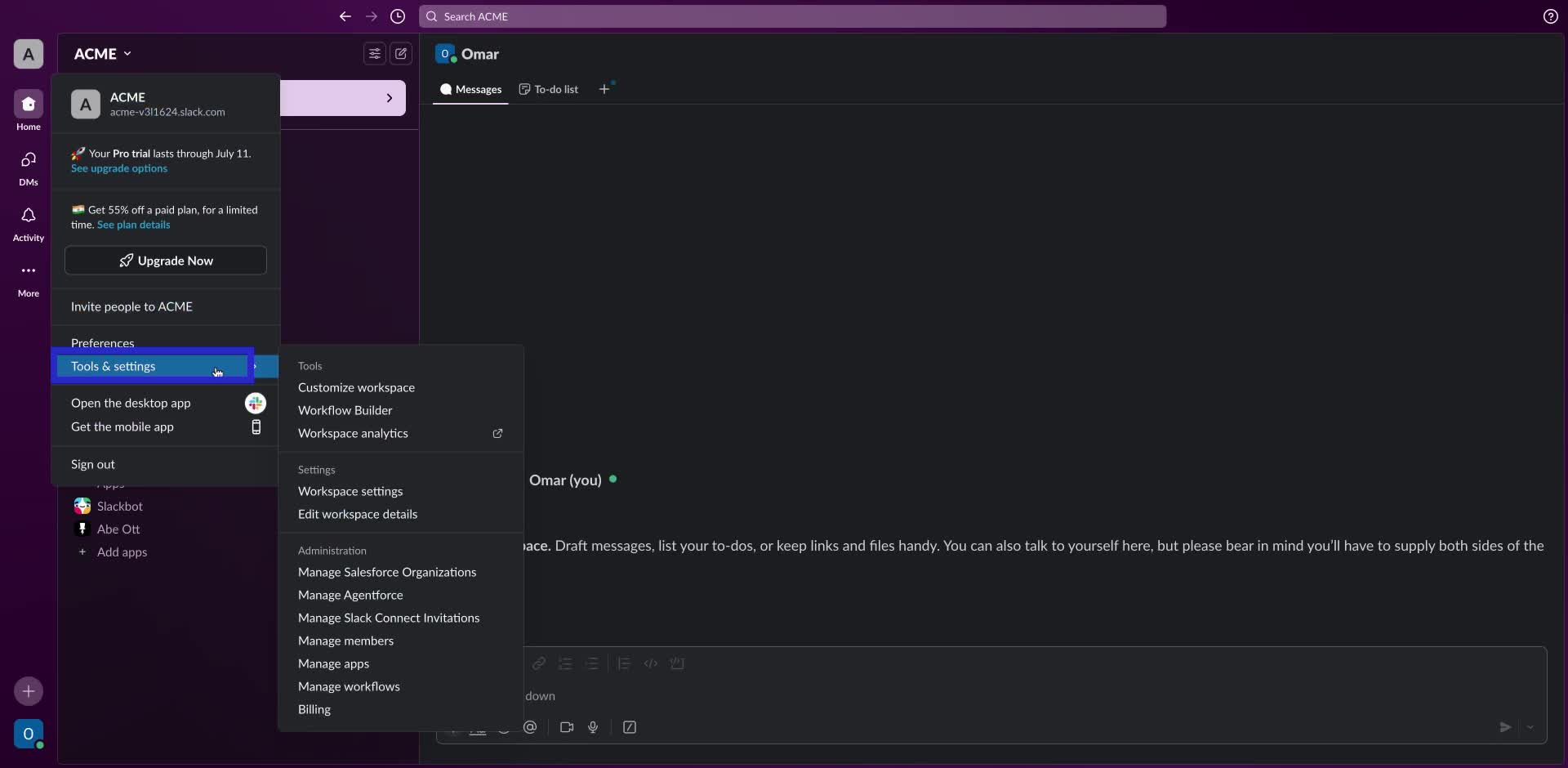This screenshot has height=768, width=1568.
Task: Open the See plan details link
Action: [133, 225]
